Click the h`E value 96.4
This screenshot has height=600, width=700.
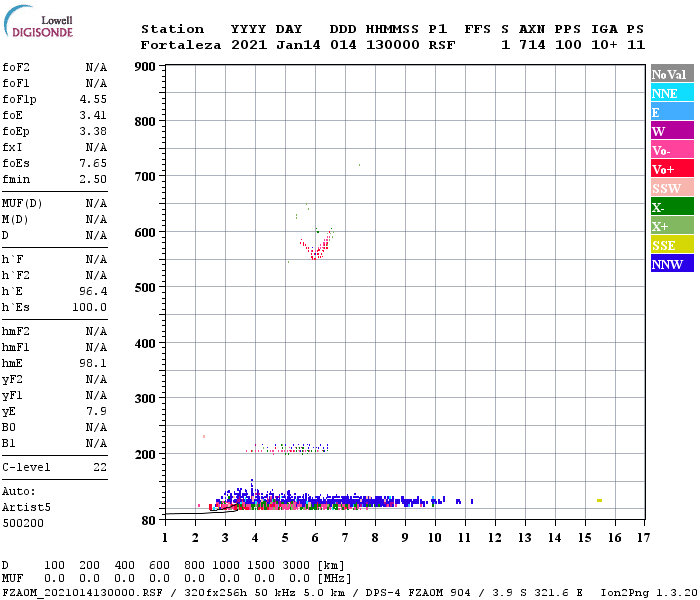click(93, 292)
